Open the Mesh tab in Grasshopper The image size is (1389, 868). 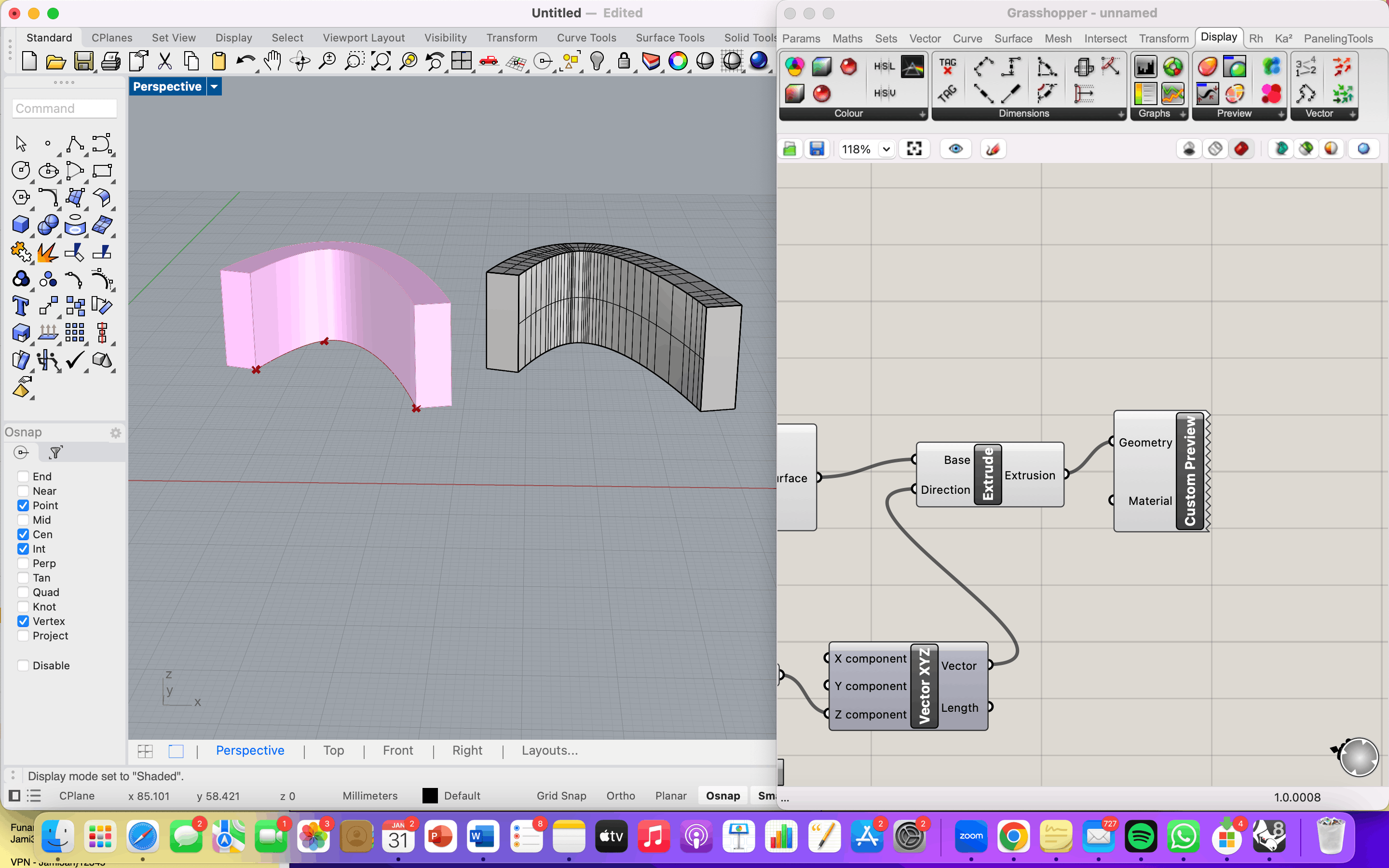click(1057, 39)
